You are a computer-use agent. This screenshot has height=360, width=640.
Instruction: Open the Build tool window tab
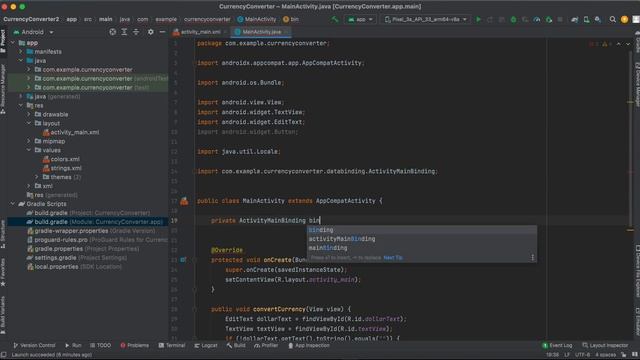pyautogui.click(x=236, y=345)
